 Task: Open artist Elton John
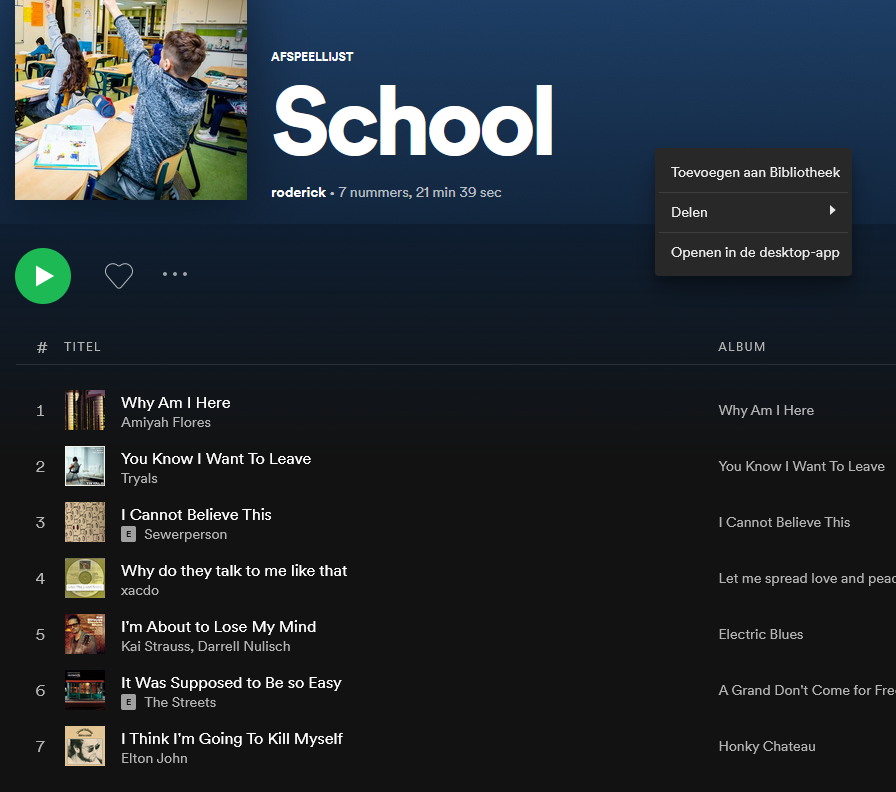click(x=154, y=758)
